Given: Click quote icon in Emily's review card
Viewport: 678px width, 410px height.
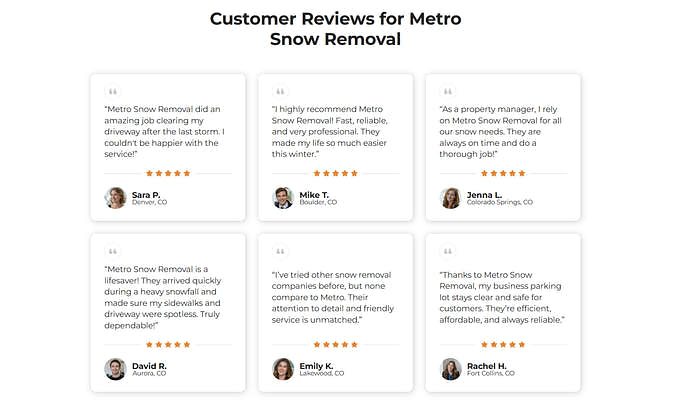Looking at the screenshot, I should pos(280,252).
